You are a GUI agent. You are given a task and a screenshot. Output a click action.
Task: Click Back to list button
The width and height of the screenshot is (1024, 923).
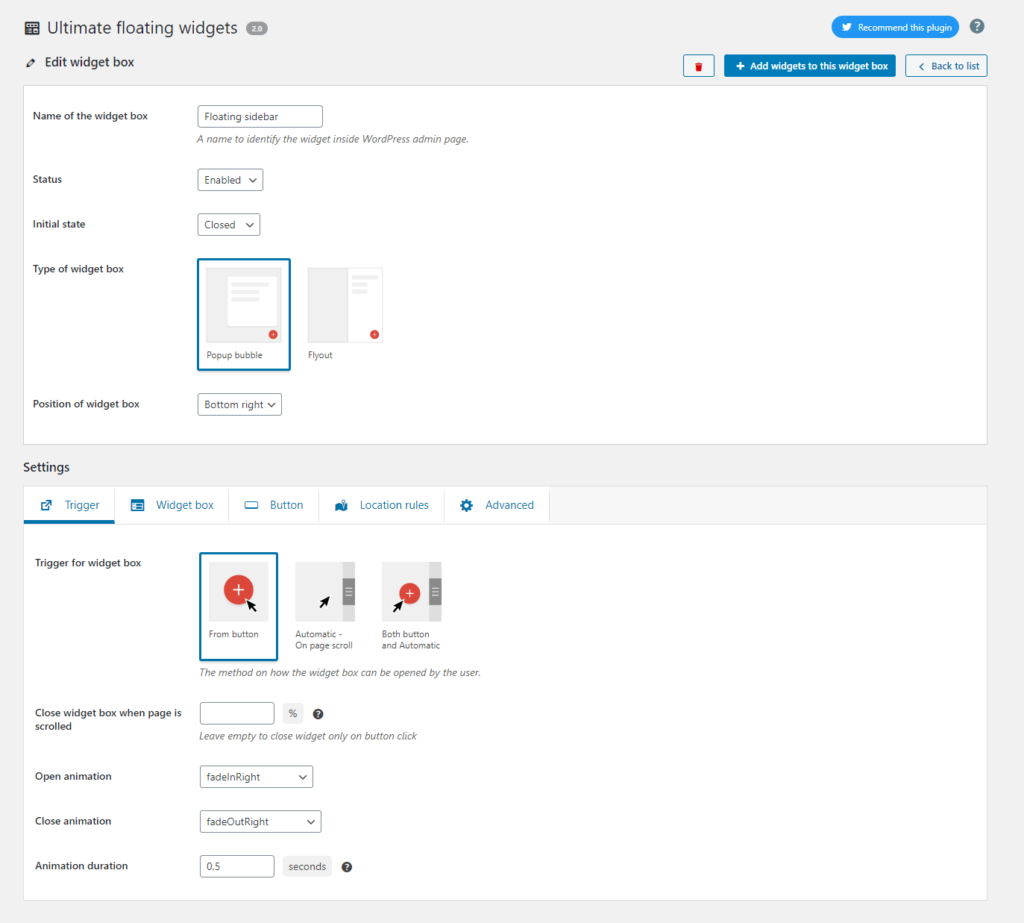click(x=946, y=66)
